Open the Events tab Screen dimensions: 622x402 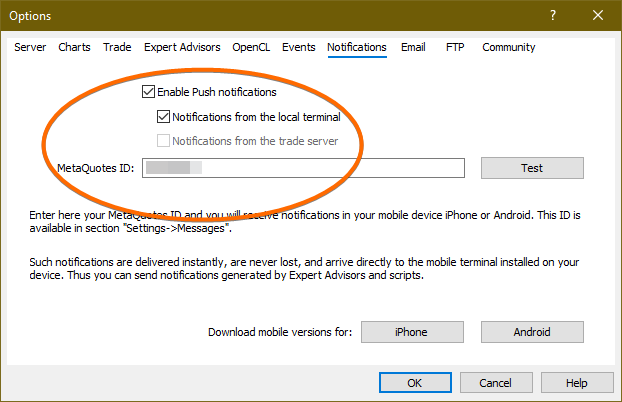pyautogui.click(x=298, y=47)
